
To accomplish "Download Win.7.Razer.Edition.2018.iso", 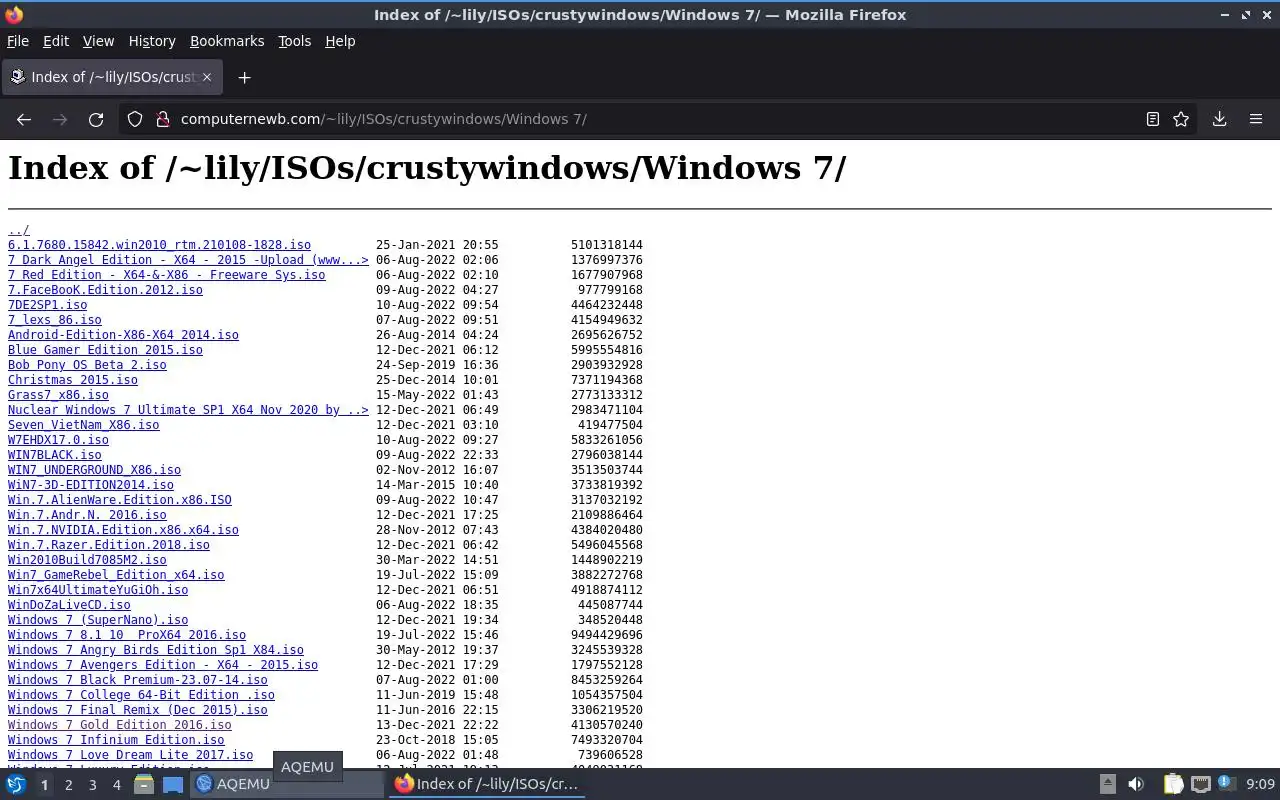I will tap(109, 545).
